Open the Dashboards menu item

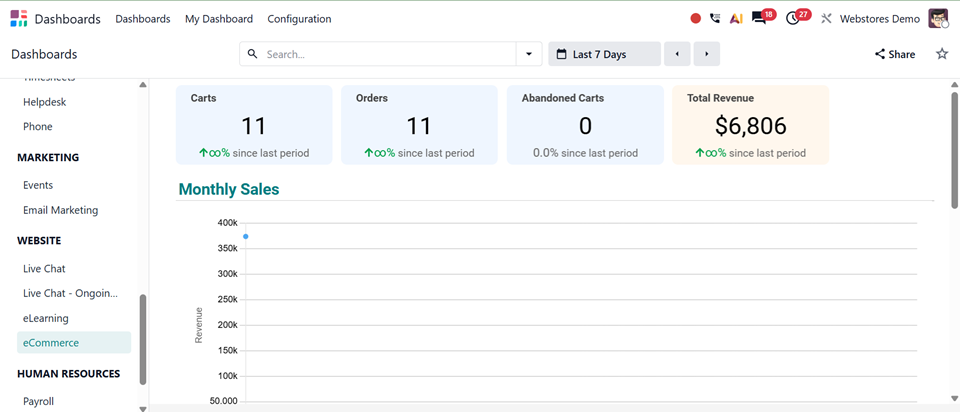(x=143, y=19)
